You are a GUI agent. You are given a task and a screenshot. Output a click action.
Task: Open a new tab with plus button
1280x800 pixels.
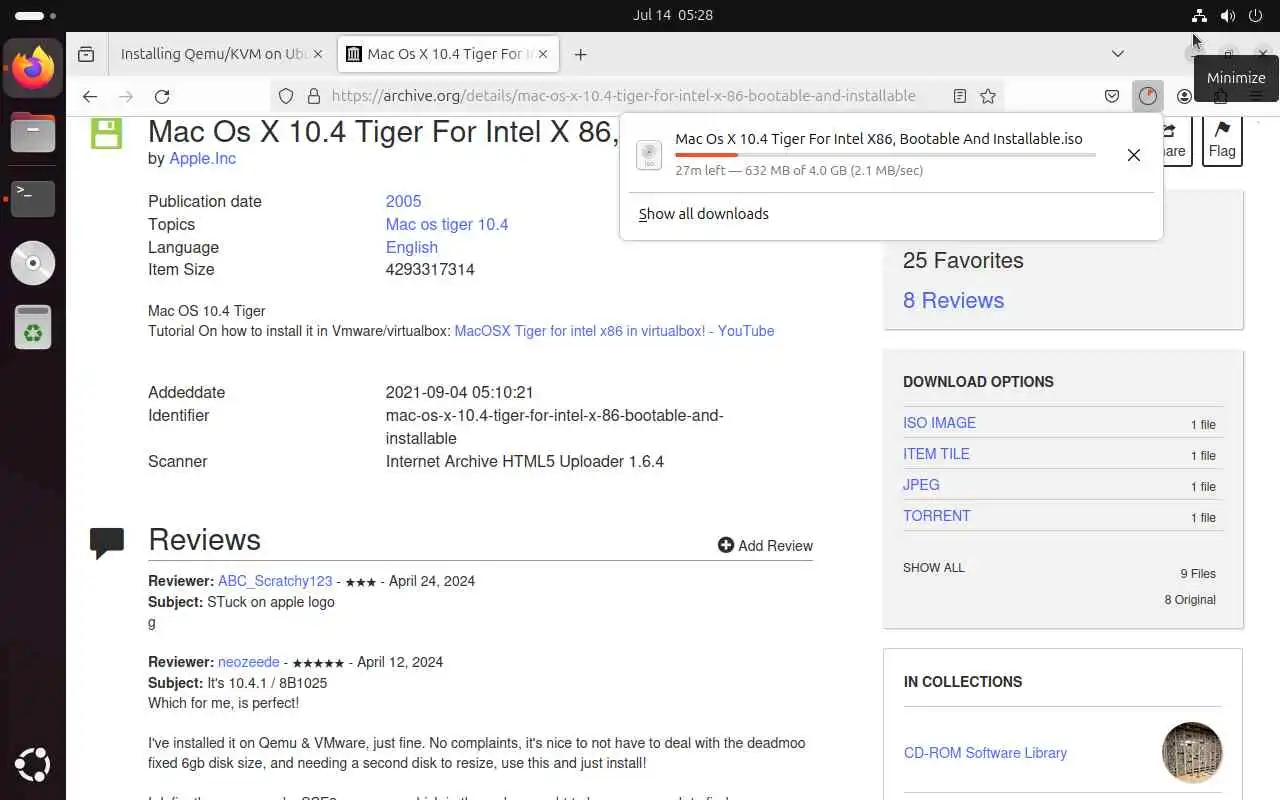[x=580, y=54]
